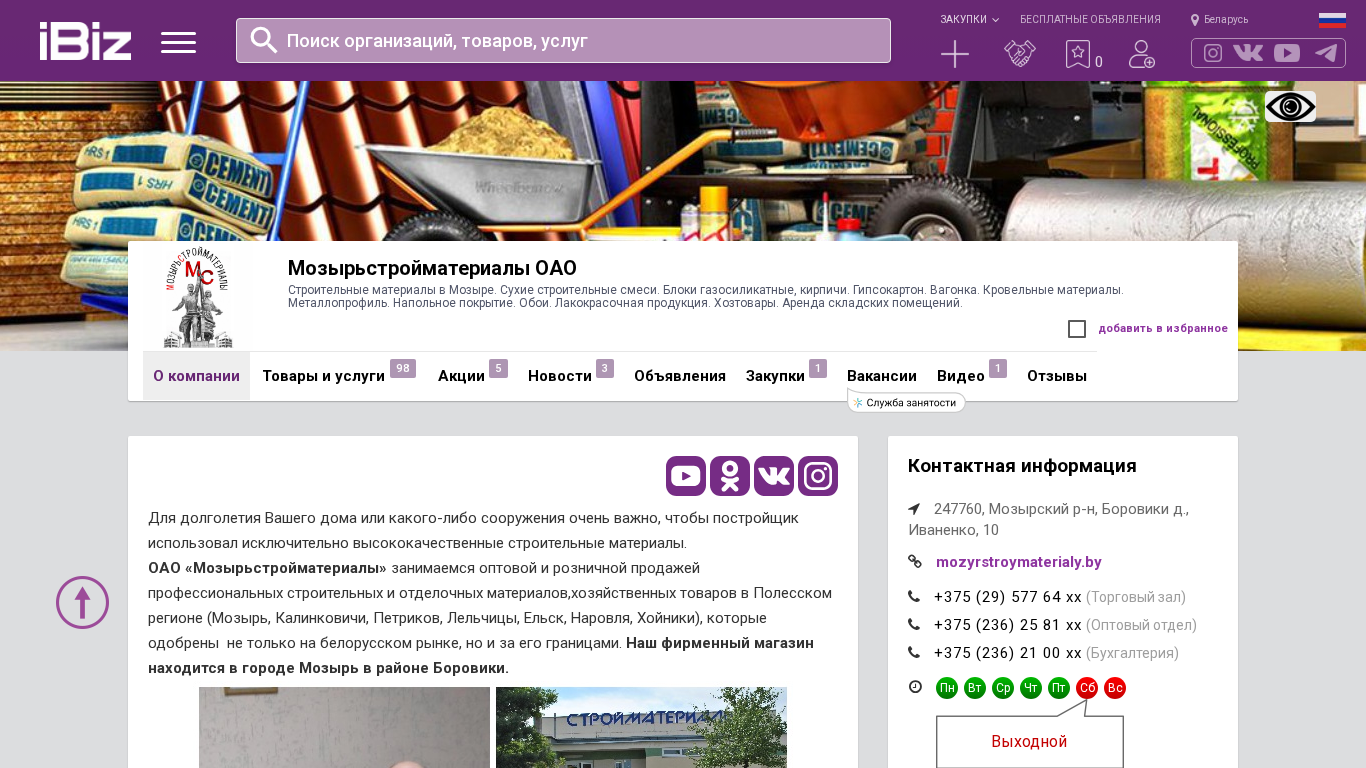1366x768 pixels.
Task: Toggle the eye accessibility view
Action: pos(1290,106)
